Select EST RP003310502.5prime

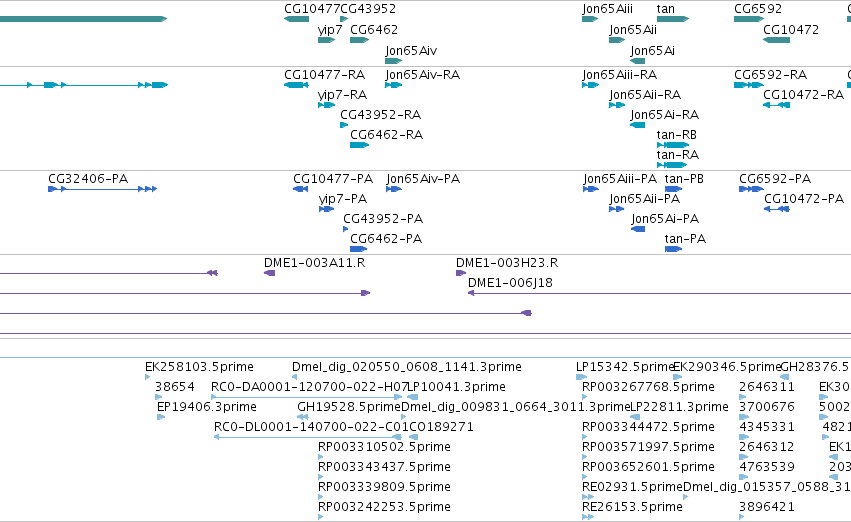point(384,448)
